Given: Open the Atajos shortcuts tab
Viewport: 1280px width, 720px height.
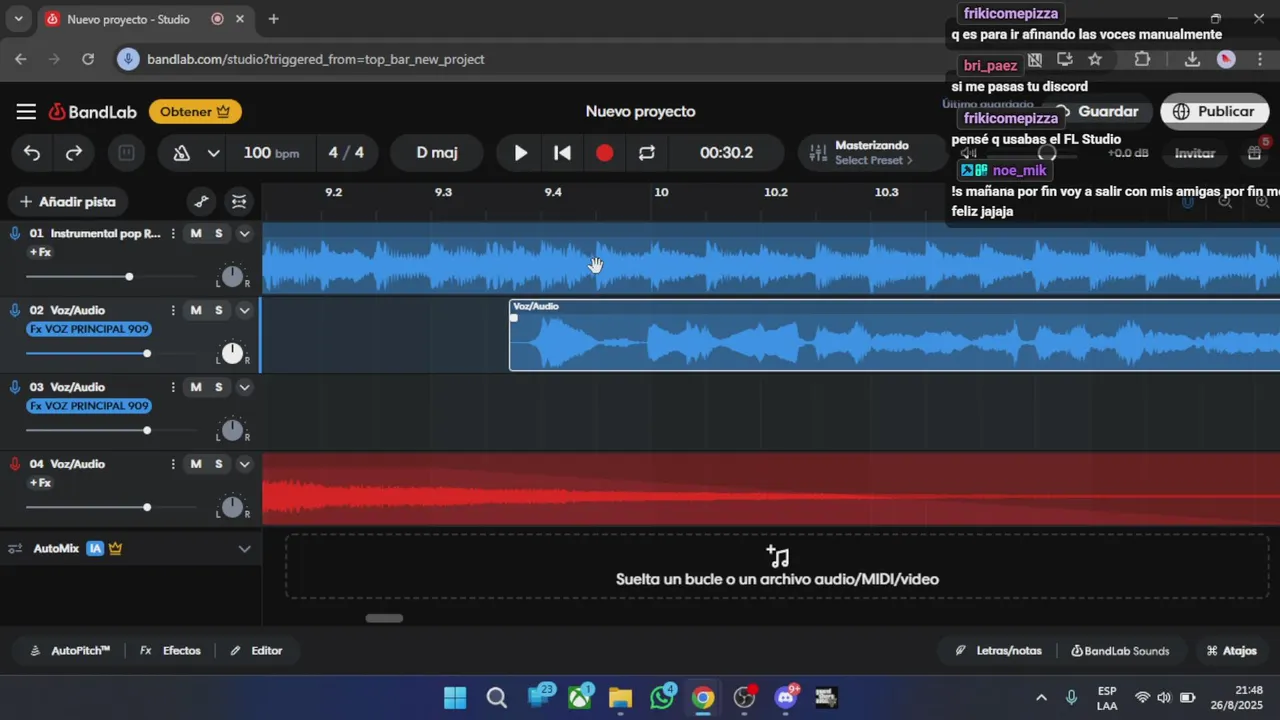Looking at the screenshot, I should tap(1231, 651).
